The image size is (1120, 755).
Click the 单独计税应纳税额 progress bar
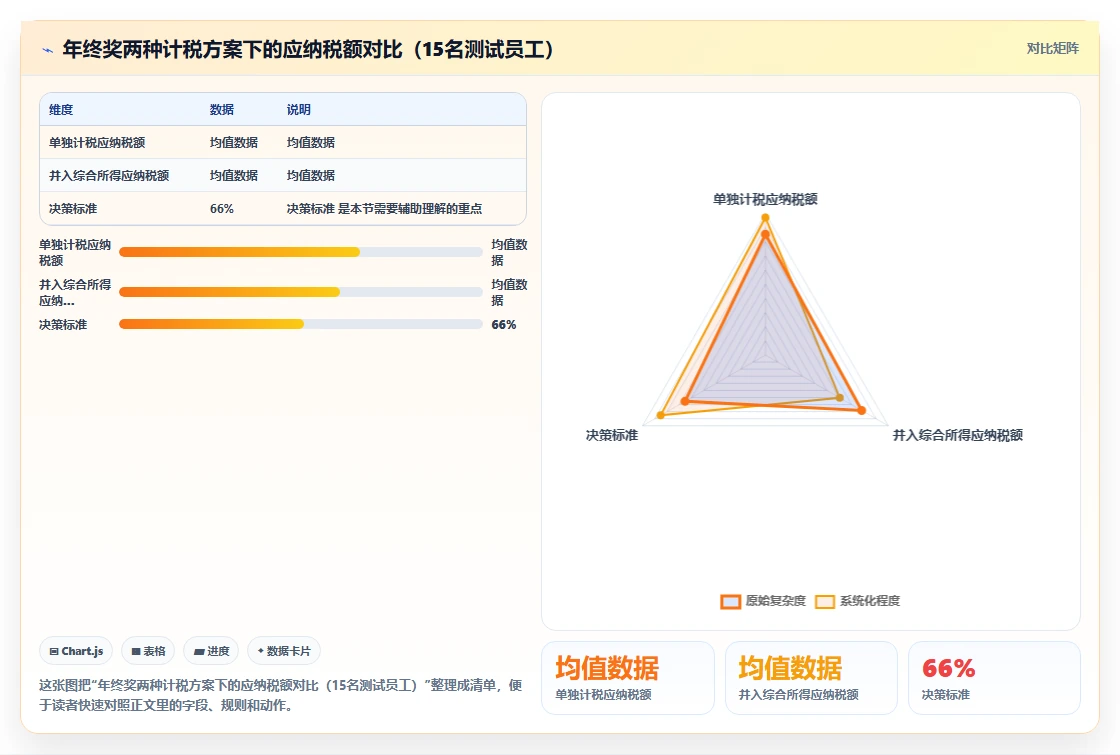point(301,251)
